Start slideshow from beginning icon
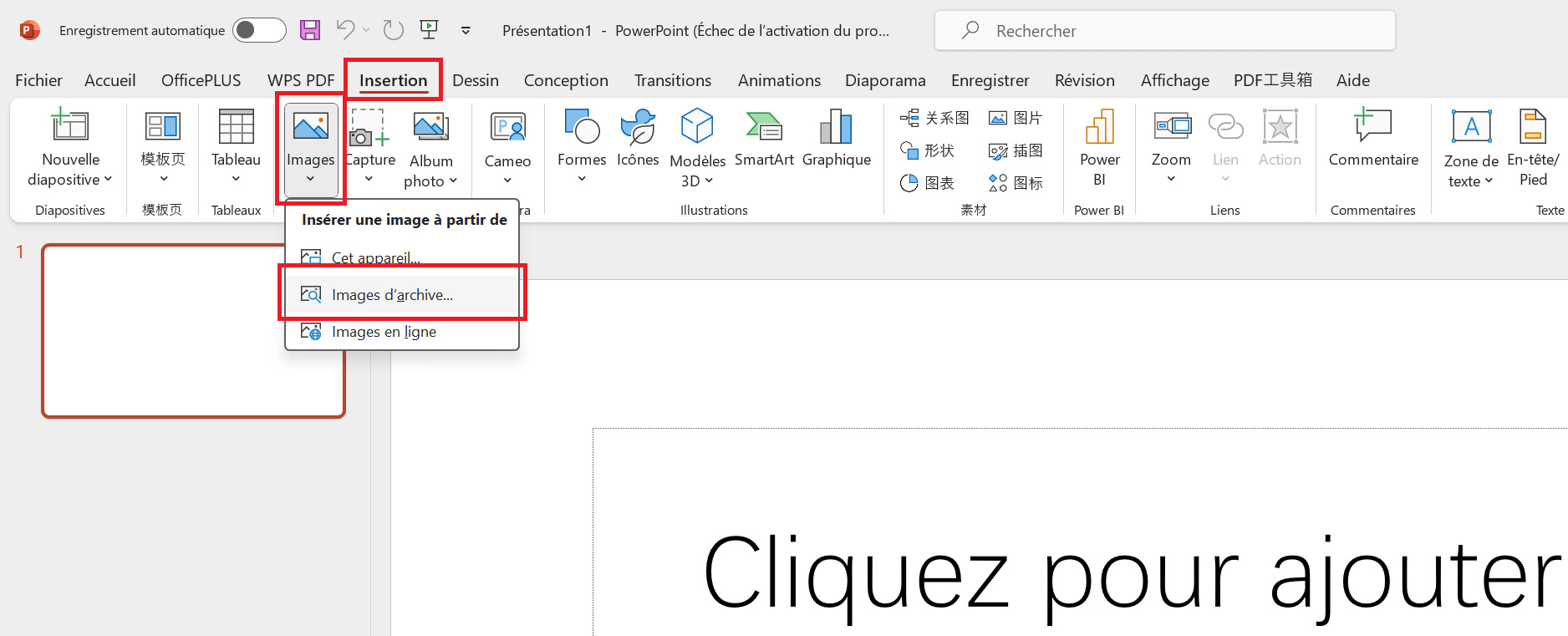 click(430, 30)
